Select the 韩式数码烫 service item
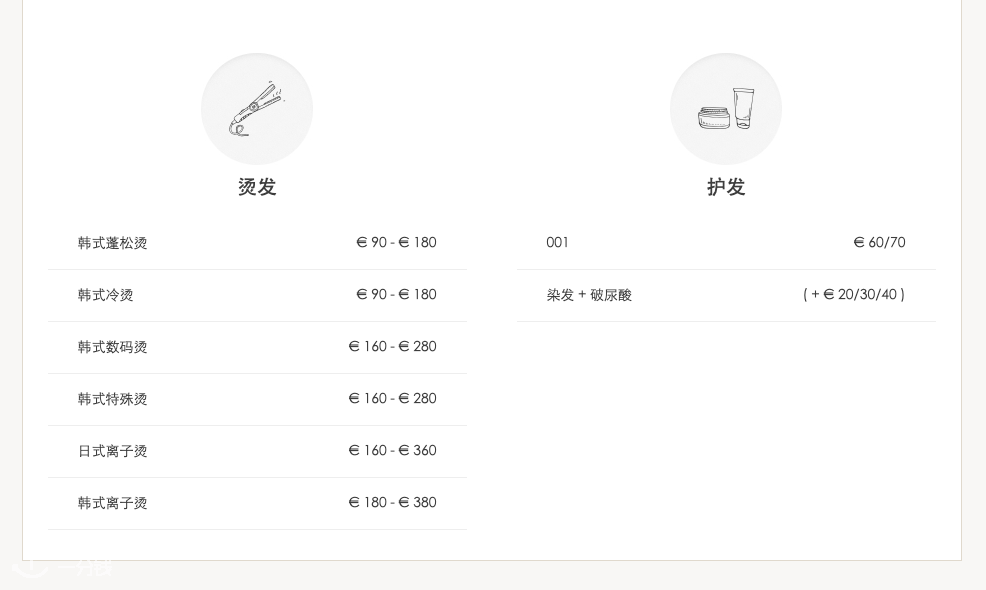This screenshot has height=590, width=986. [257, 347]
